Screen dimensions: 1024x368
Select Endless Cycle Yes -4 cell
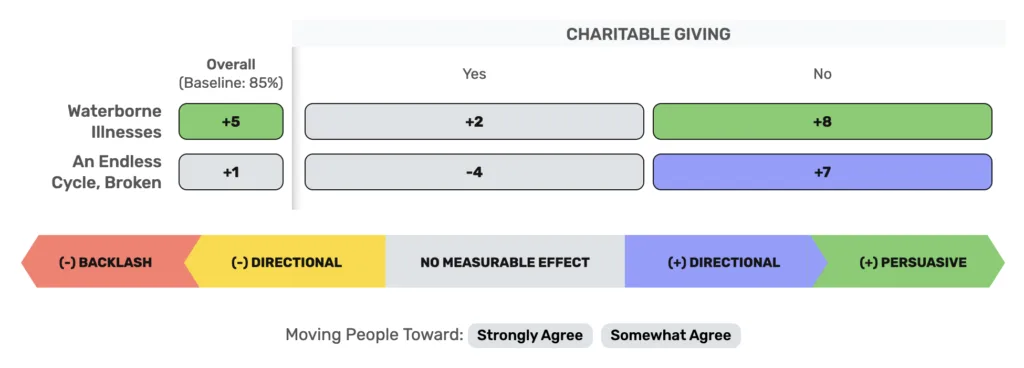(x=474, y=172)
